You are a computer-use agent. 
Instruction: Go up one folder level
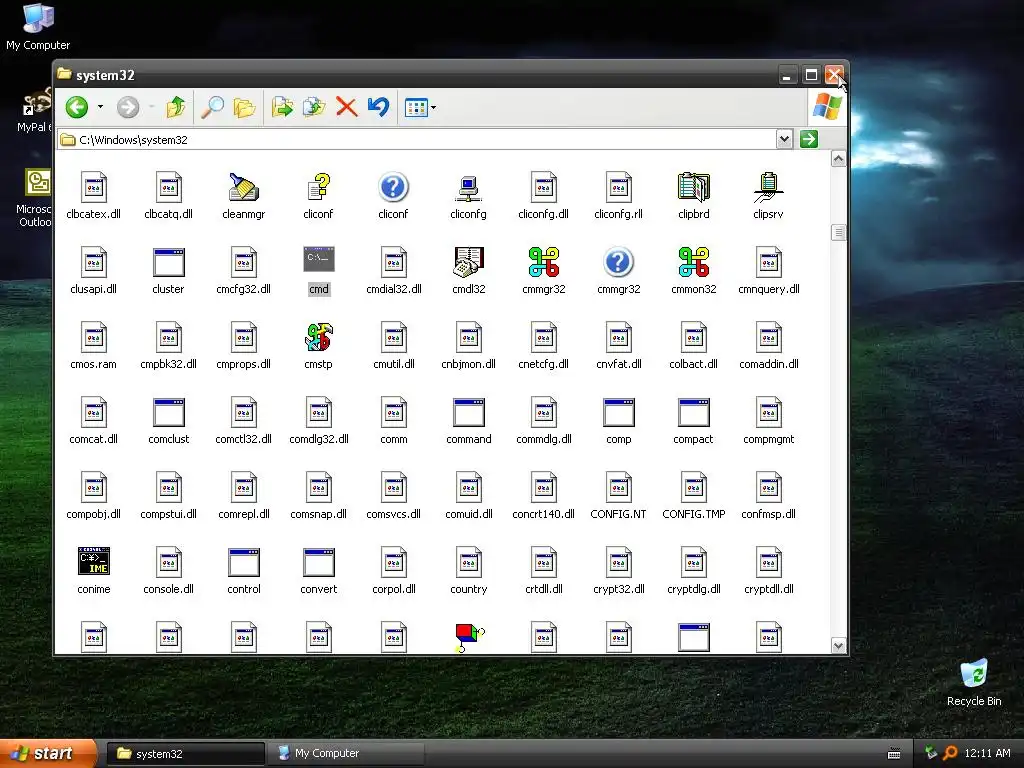[176, 107]
